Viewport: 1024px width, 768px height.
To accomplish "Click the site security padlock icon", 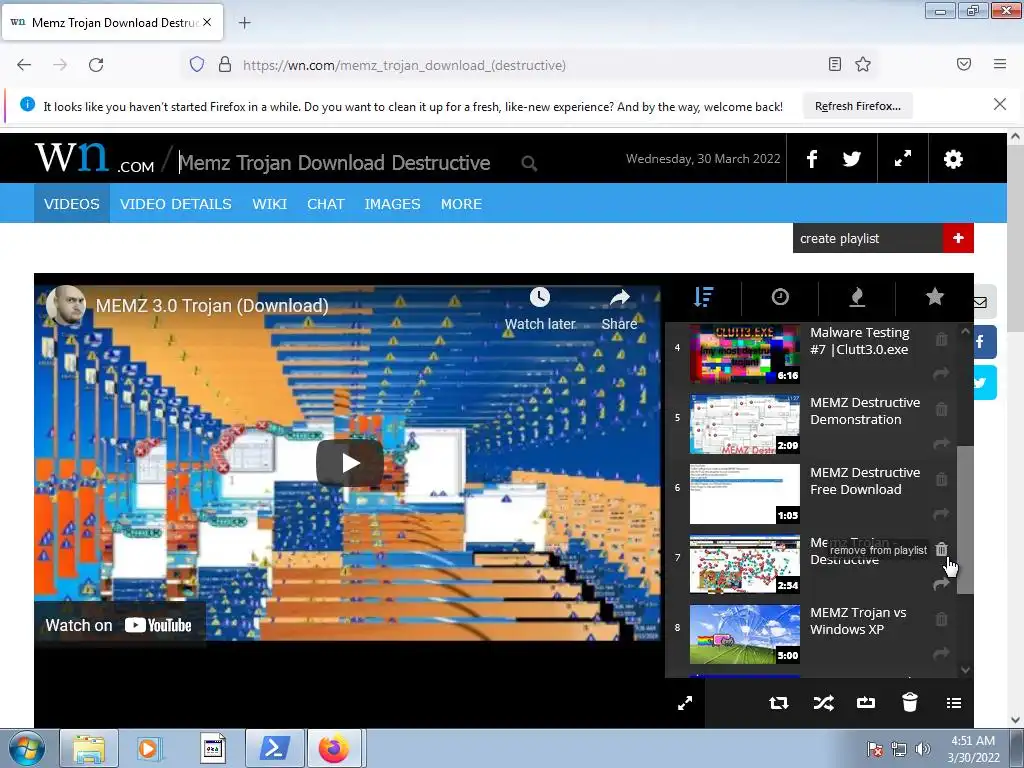I will pos(225,65).
